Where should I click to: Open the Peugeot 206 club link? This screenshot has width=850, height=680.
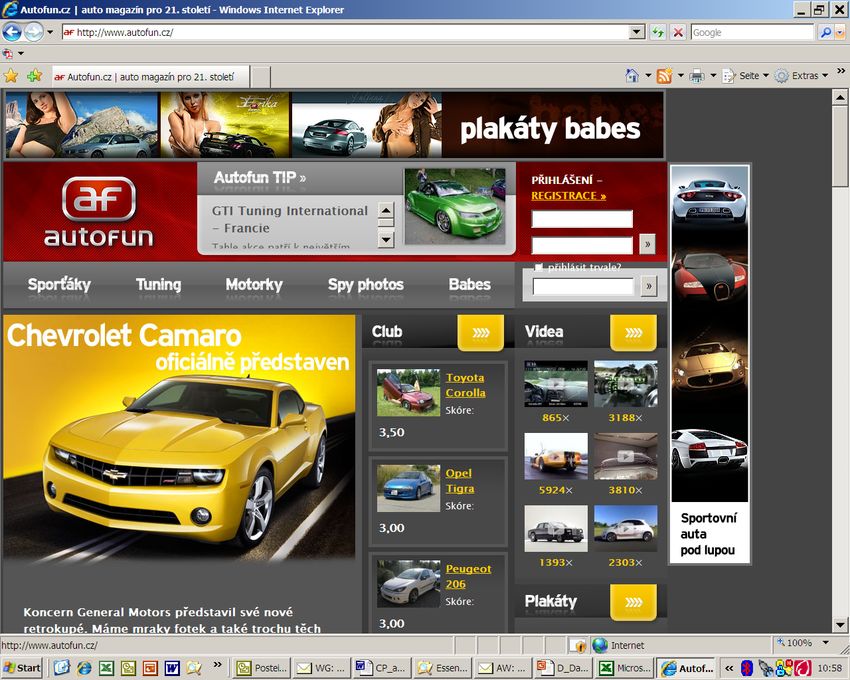468,576
